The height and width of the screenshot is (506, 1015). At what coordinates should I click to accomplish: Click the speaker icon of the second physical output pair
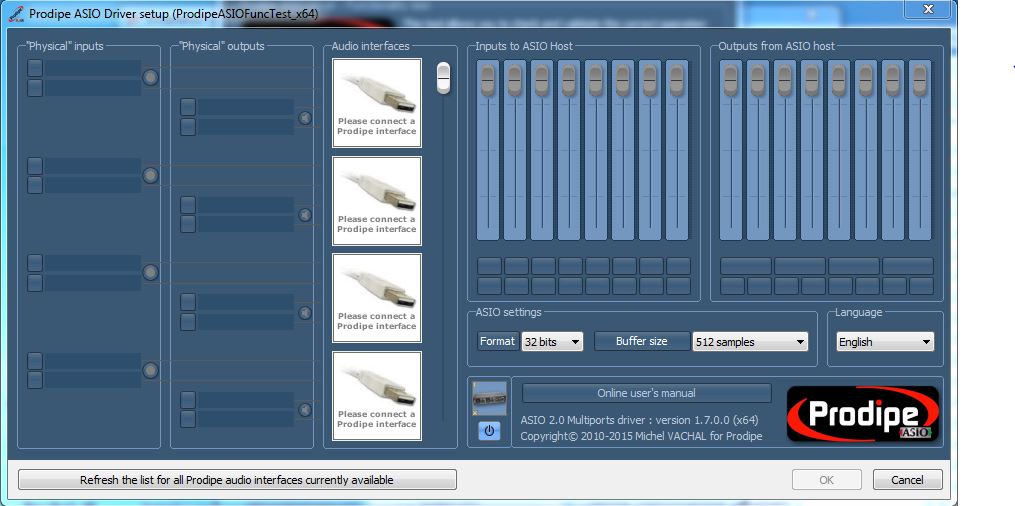(x=305, y=215)
